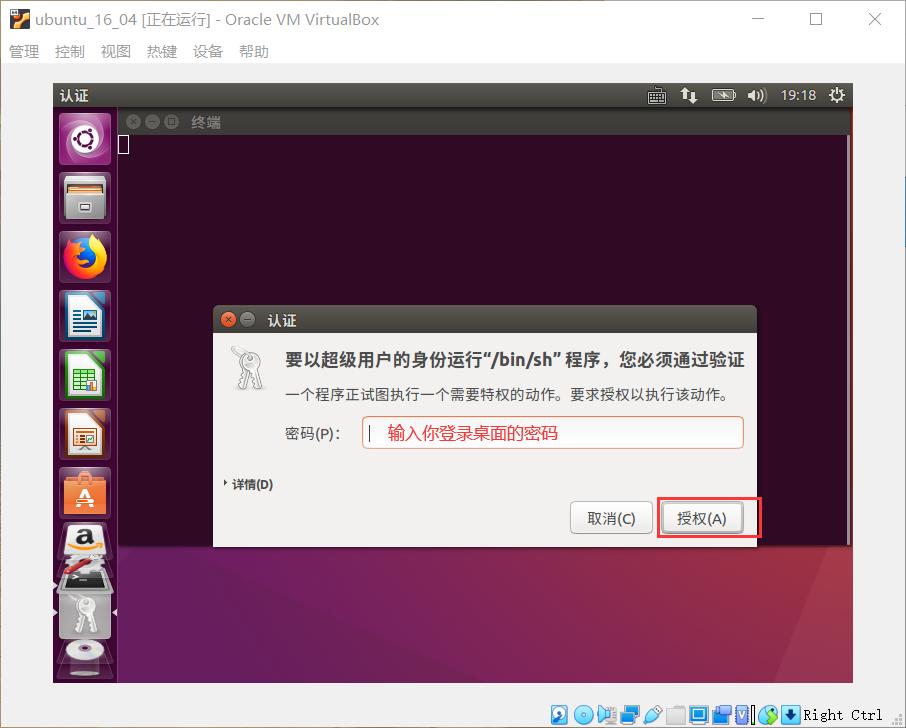The image size is (906, 728).
Task: Click the Right Ctrl host key label
Action: click(842, 715)
